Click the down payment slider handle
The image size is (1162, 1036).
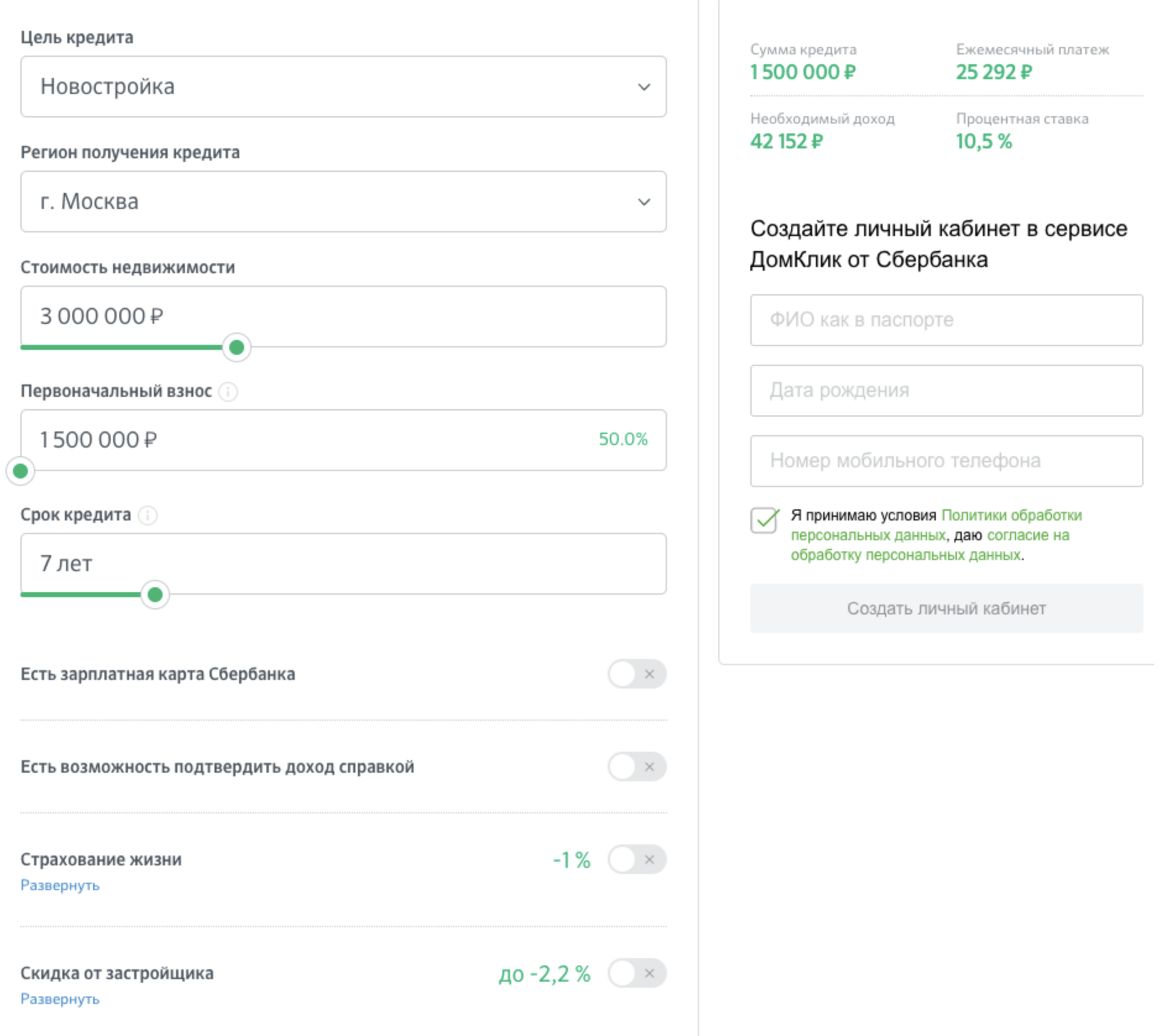(x=20, y=471)
